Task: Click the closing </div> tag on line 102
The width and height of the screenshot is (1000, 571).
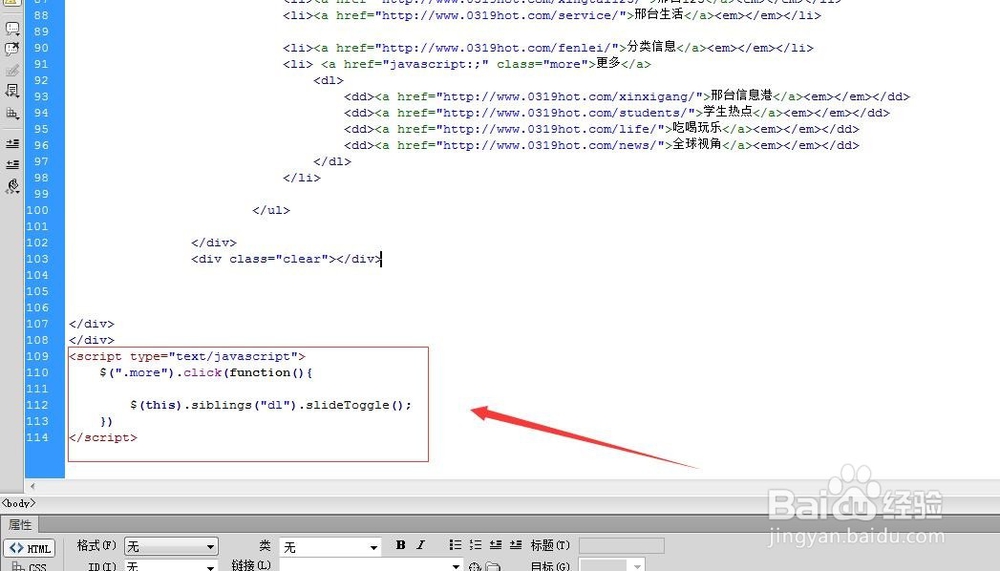Action: coord(214,243)
